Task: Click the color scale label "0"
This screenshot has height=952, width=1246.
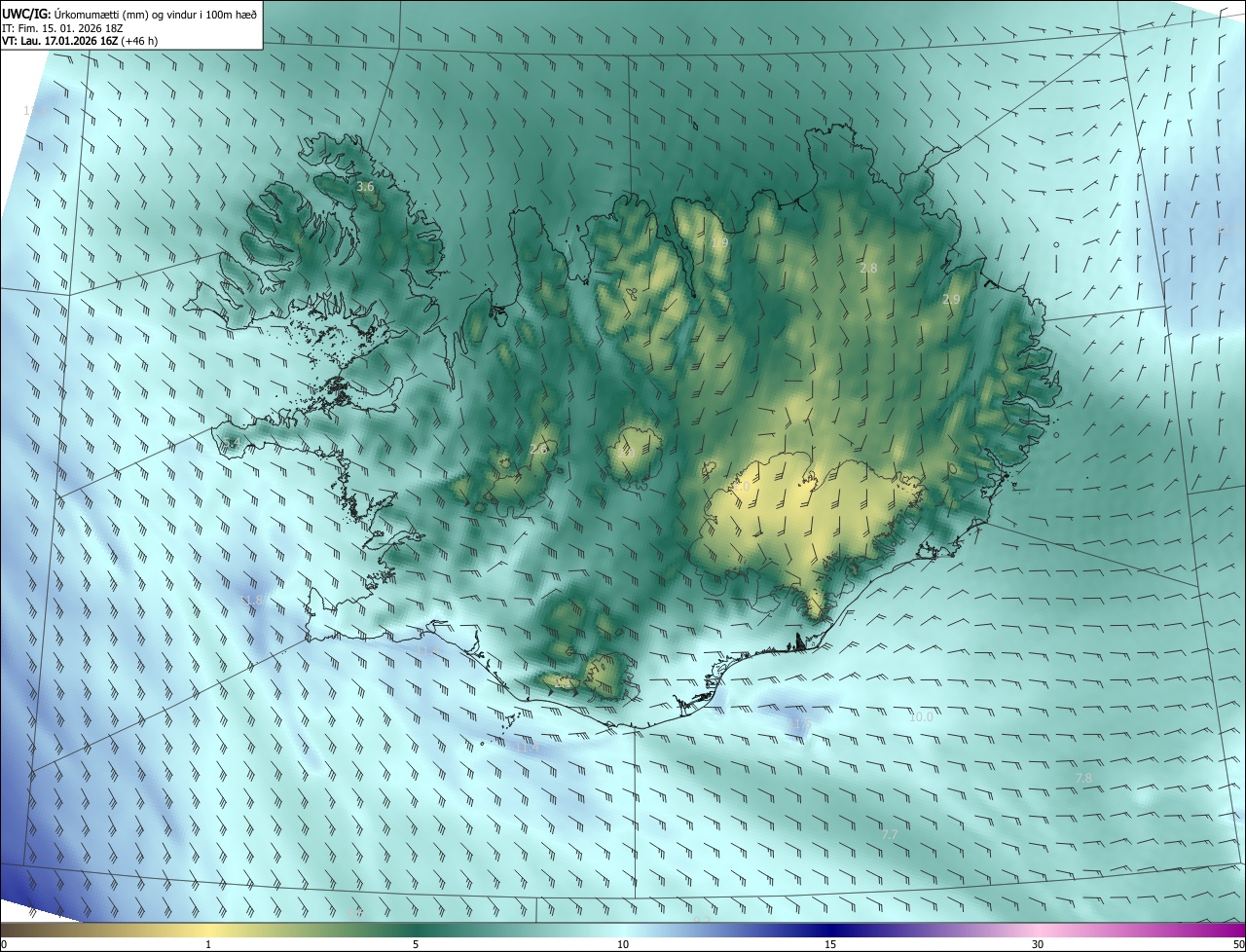Action: tap(3, 944)
